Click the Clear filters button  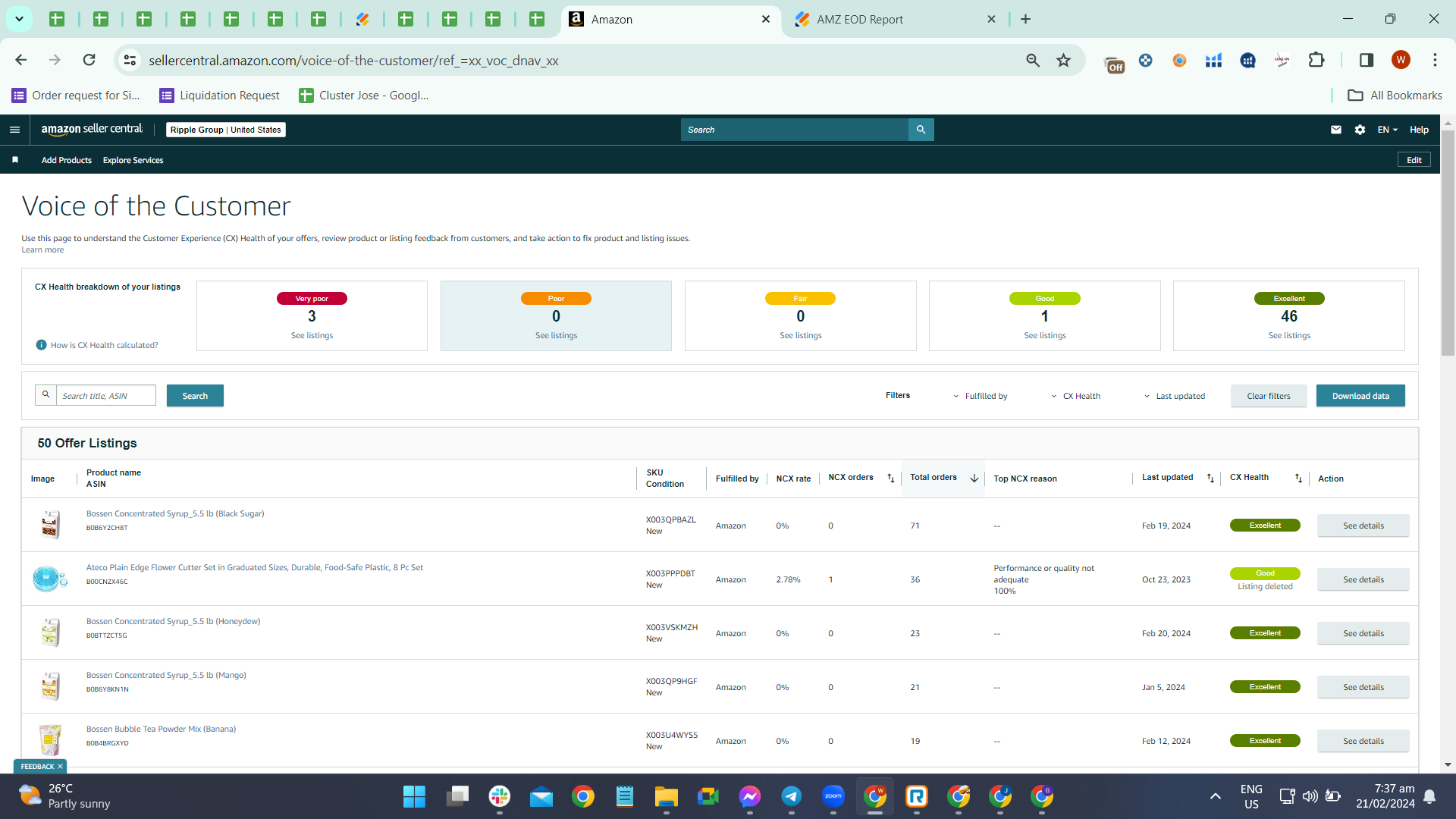1269,396
